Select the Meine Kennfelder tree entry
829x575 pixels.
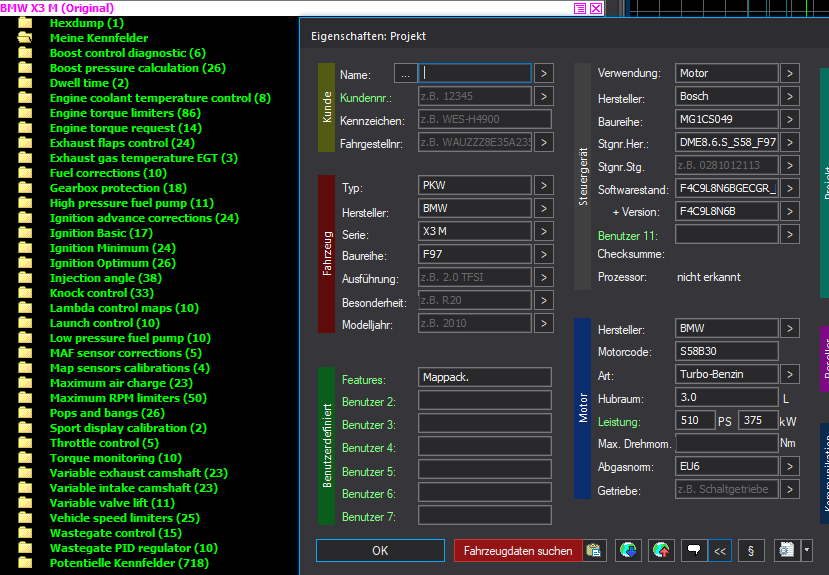[98, 38]
